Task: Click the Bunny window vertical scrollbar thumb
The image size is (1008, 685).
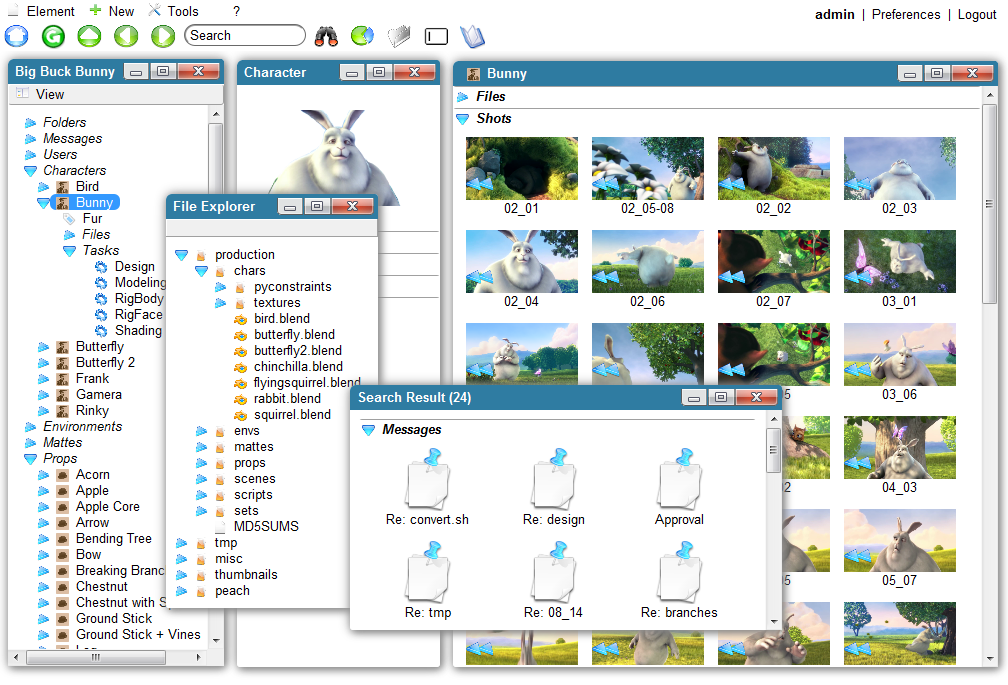Action: (989, 204)
